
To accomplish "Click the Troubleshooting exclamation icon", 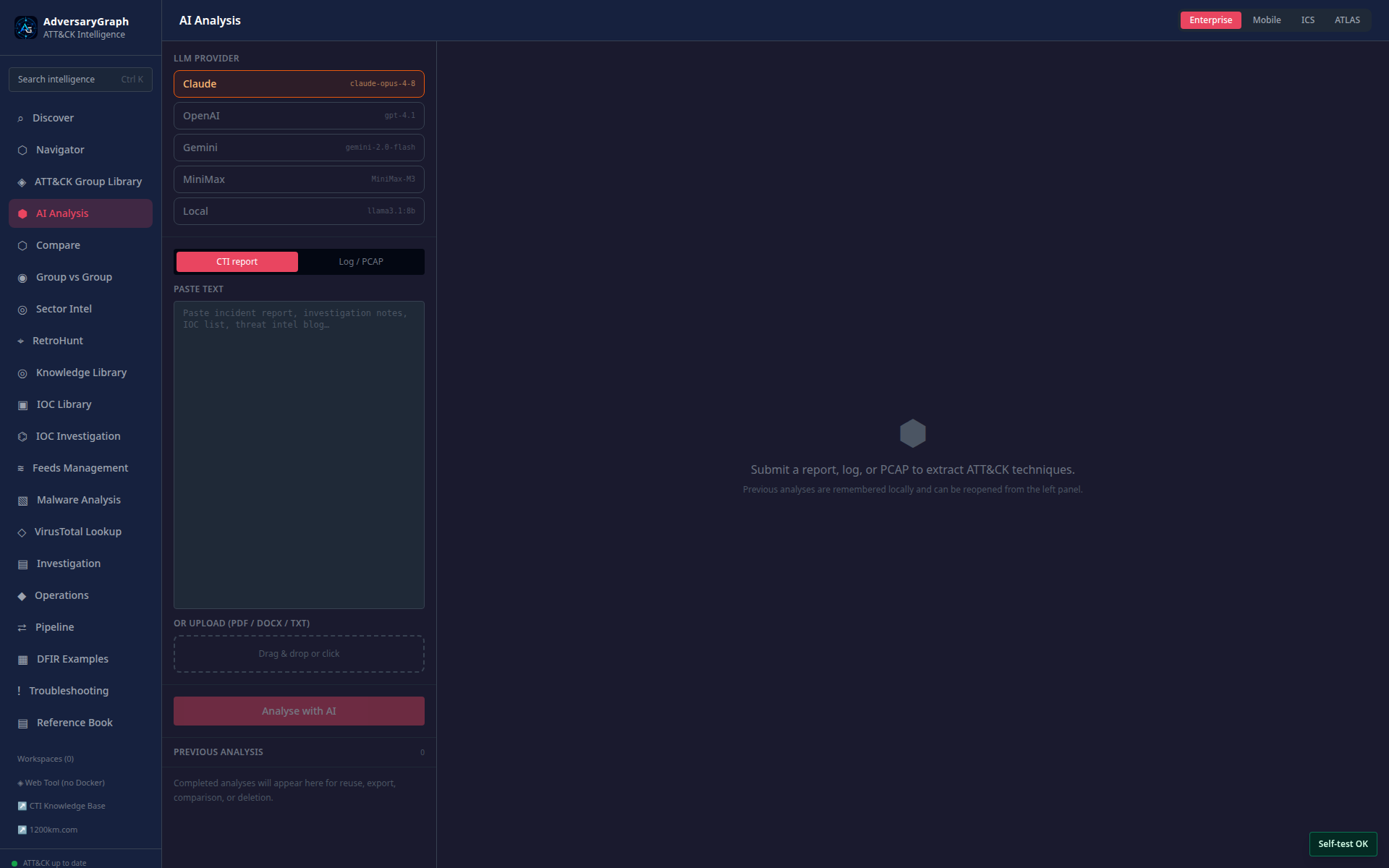I will coord(19,691).
